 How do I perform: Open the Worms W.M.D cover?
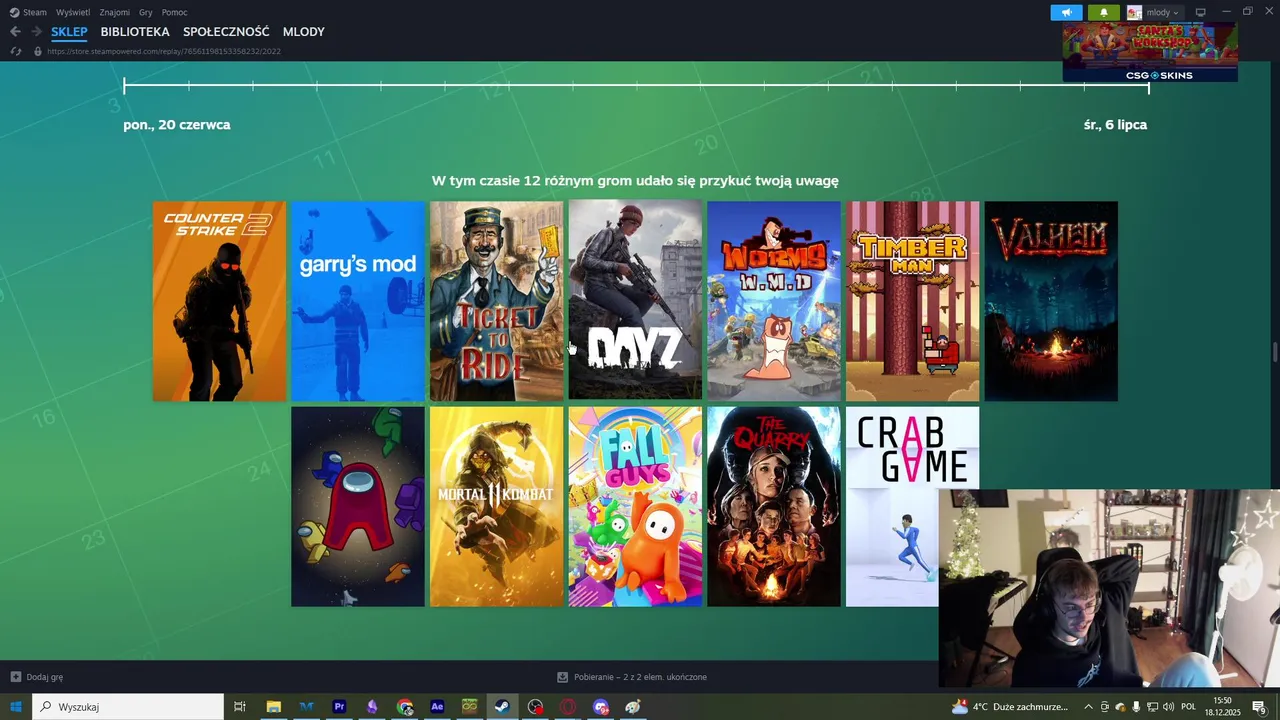[x=774, y=301]
